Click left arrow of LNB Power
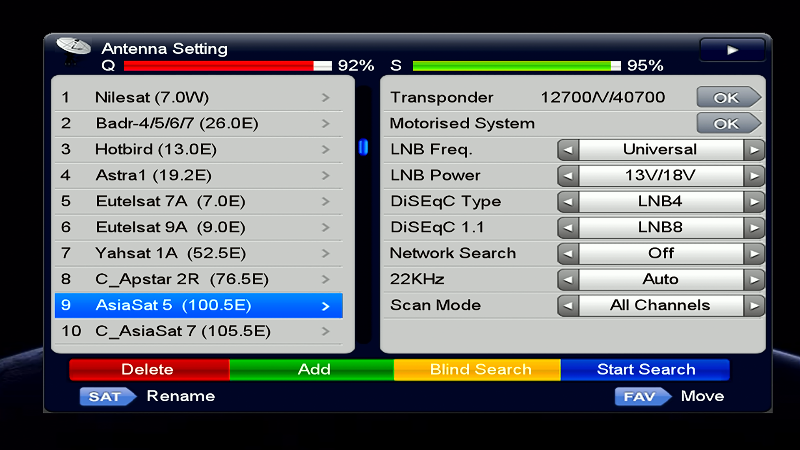Viewport: 800px width, 450px height. (x=568, y=176)
